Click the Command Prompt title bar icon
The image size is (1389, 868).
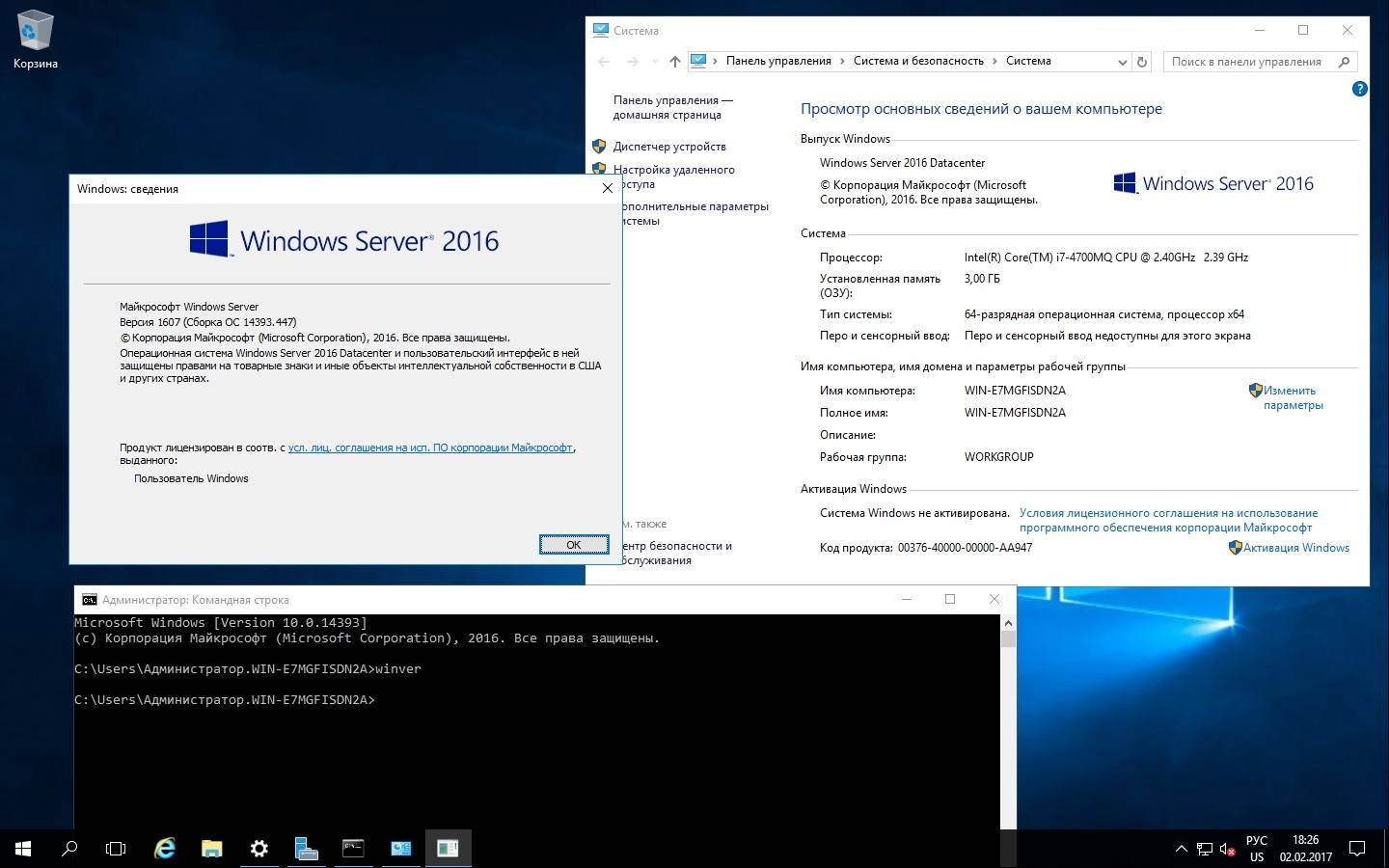(x=90, y=600)
